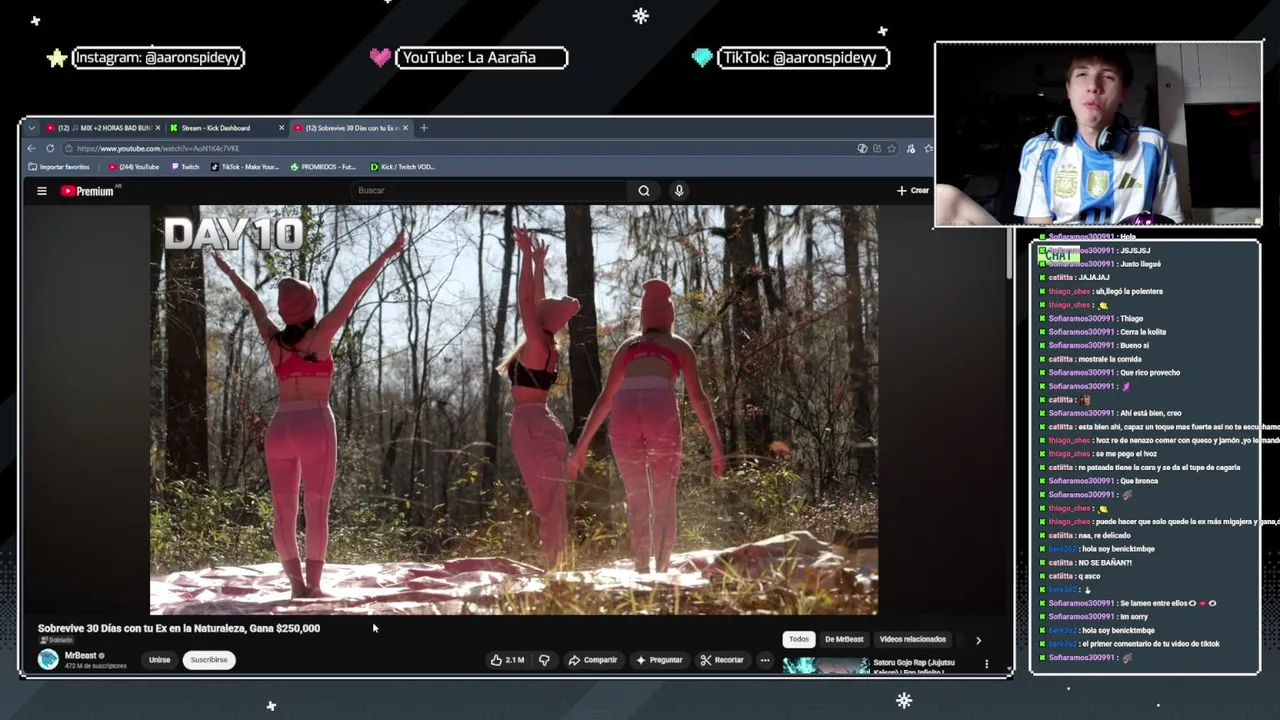
Task: Click chat message 'Que bronca'
Action: 1139,481
